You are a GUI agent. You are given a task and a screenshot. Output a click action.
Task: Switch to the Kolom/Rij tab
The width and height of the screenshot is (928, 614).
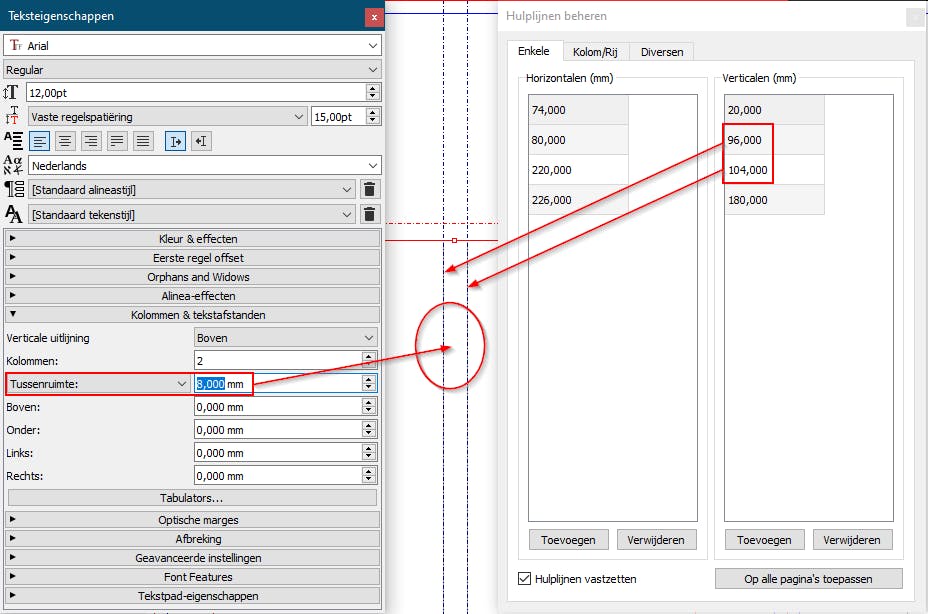click(595, 52)
